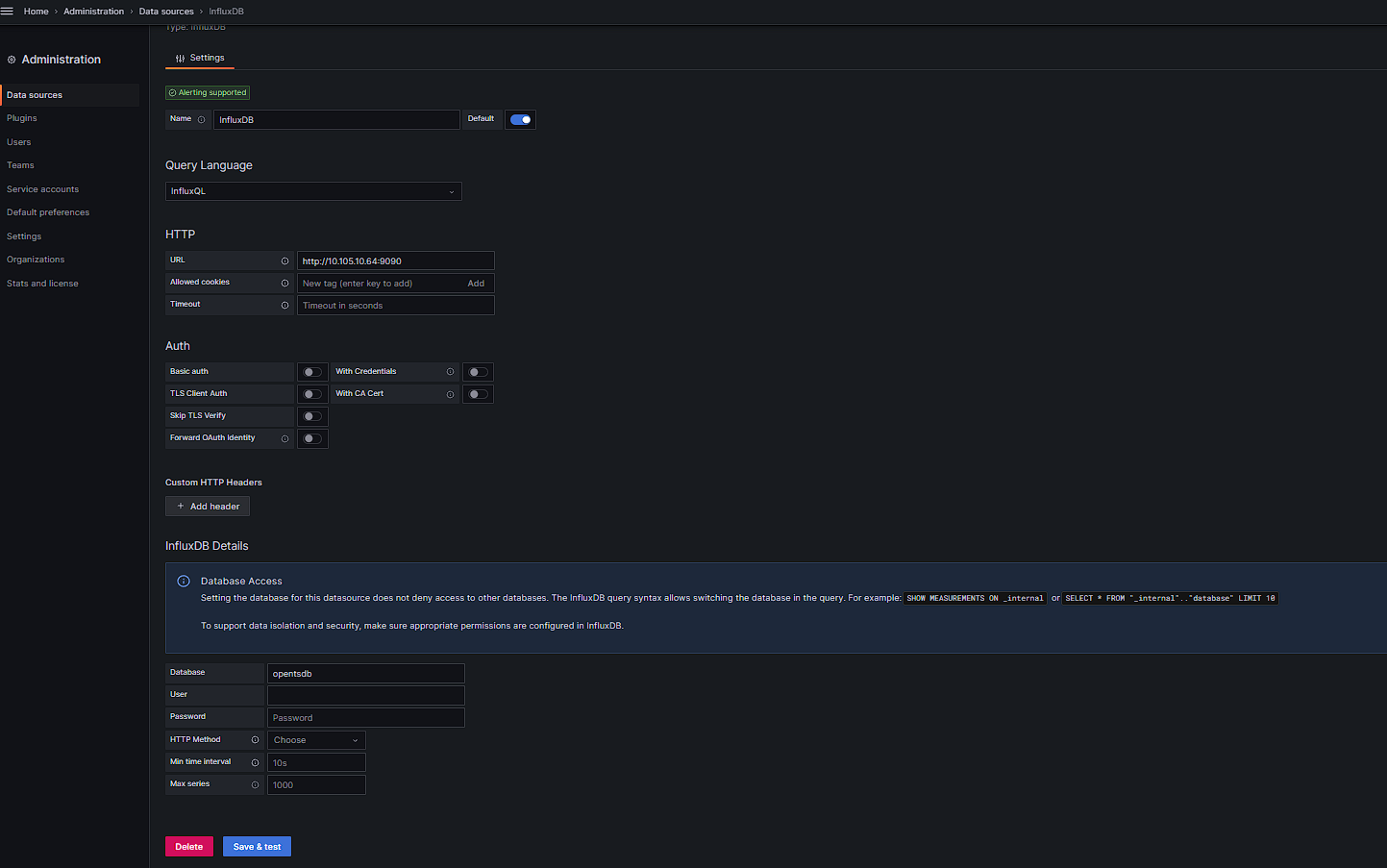Enable Basic auth toggle
This screenshot has width=1387, height=868.
click(x=312, y=372)
